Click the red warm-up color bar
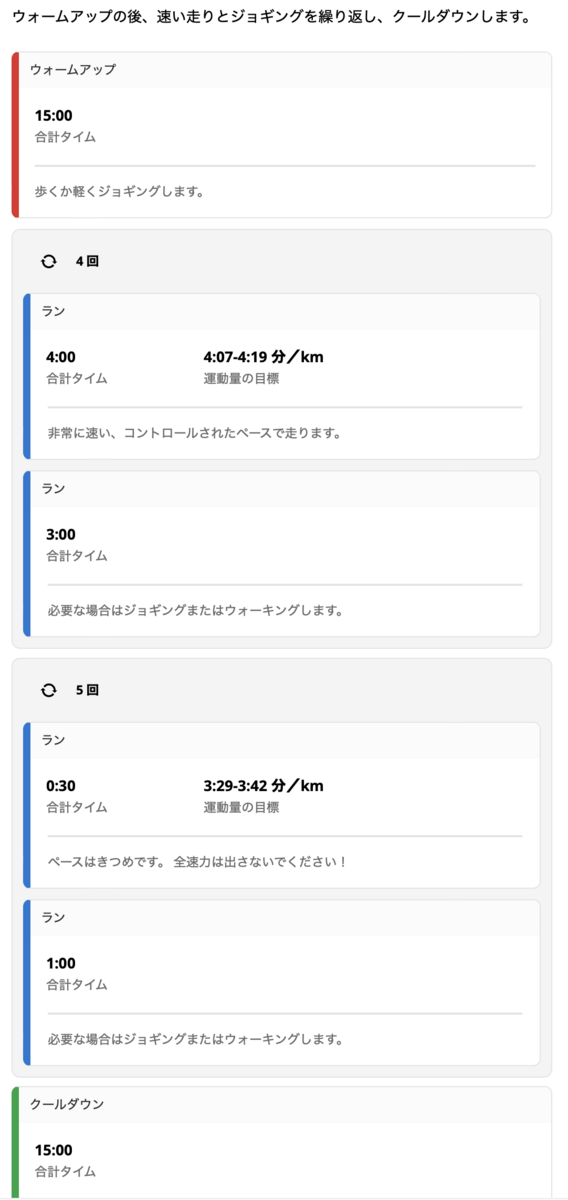The image size is (568, 1200). click(x=15, y=135)
